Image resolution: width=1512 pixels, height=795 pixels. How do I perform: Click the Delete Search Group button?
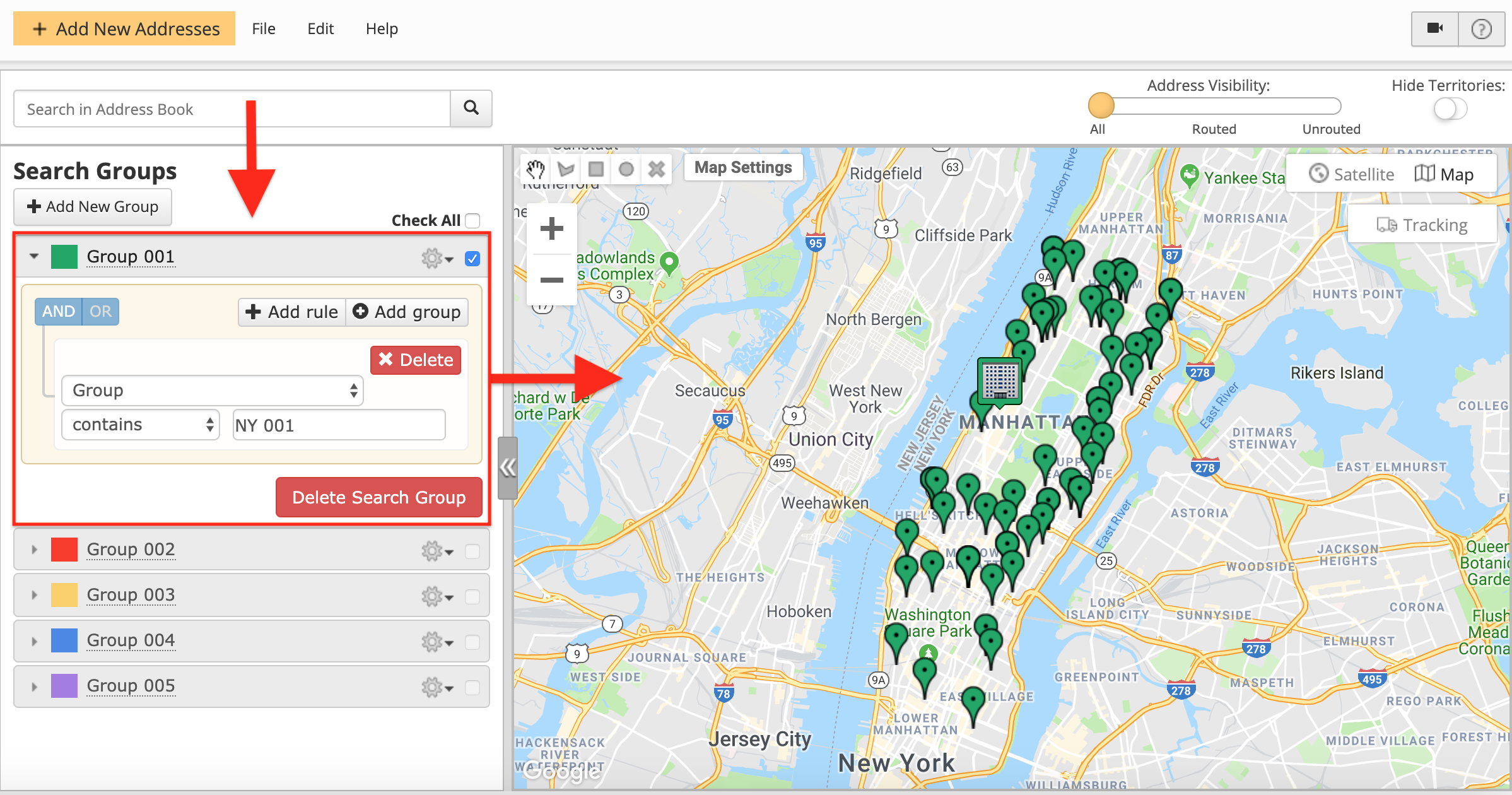point(378,497)
